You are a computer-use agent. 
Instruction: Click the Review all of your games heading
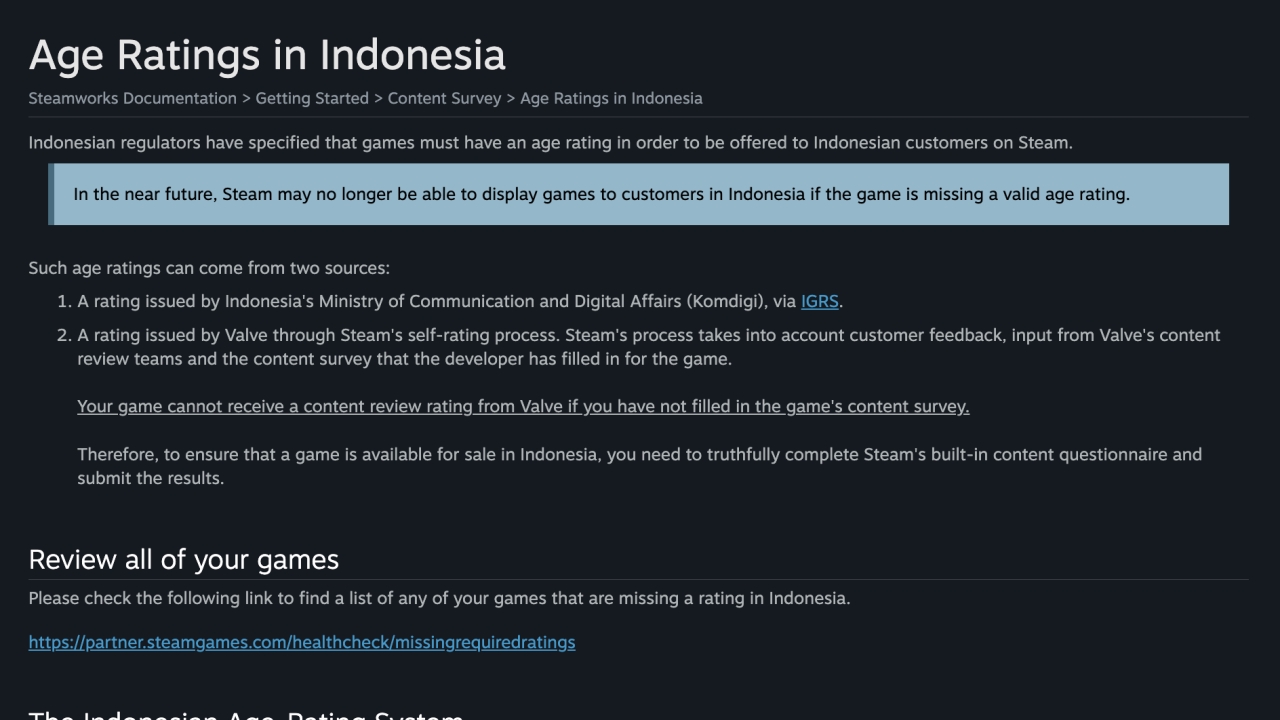pyautogui.click(x=184, y=559)
